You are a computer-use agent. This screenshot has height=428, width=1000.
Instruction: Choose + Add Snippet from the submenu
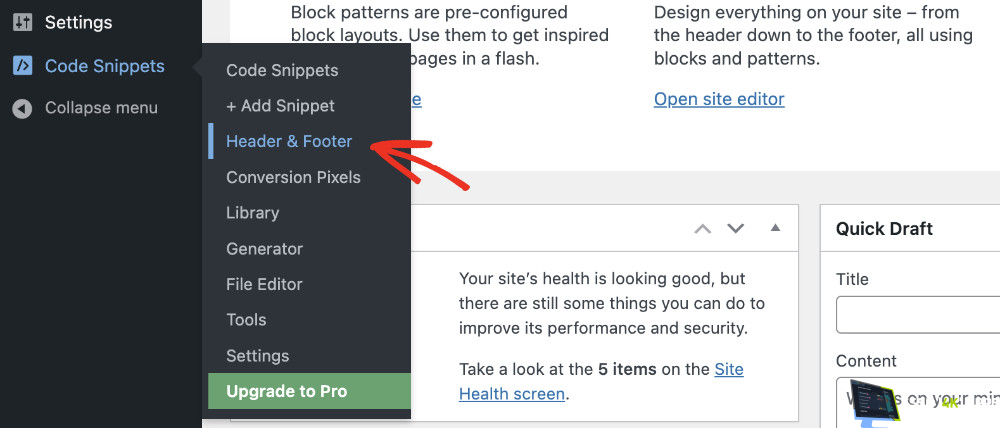(x=280, y=106)
